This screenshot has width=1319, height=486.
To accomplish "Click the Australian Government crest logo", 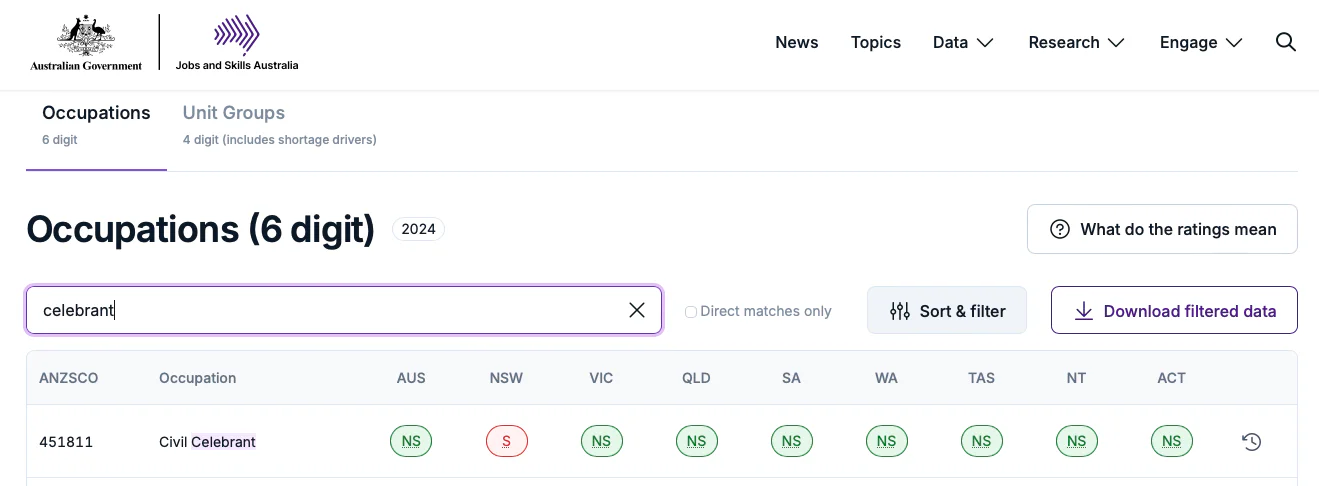I will click(86, 43).
